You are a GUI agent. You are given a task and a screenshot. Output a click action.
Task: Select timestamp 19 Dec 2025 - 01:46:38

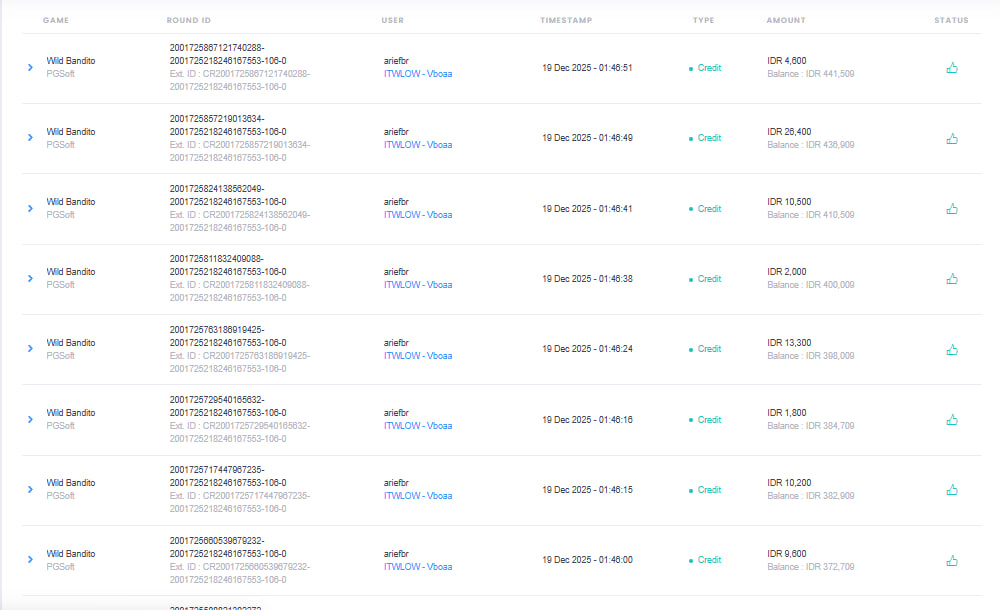[x=587, y=279]
